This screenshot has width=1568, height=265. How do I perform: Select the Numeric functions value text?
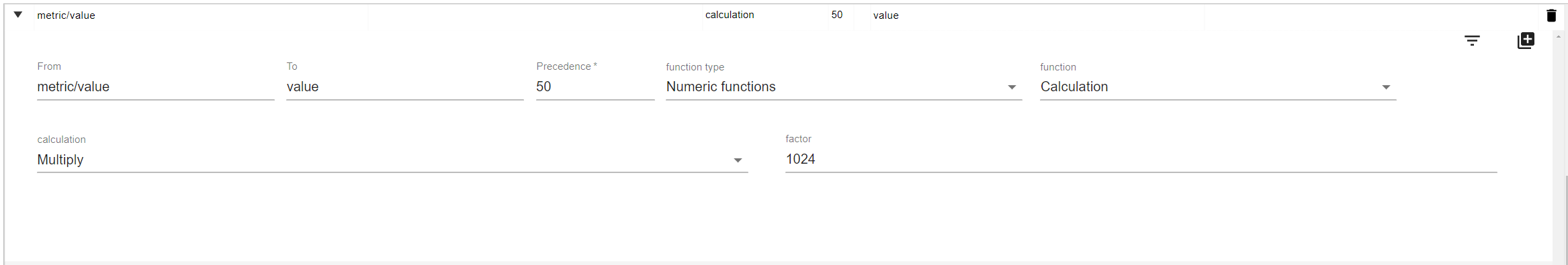(721, 87)
